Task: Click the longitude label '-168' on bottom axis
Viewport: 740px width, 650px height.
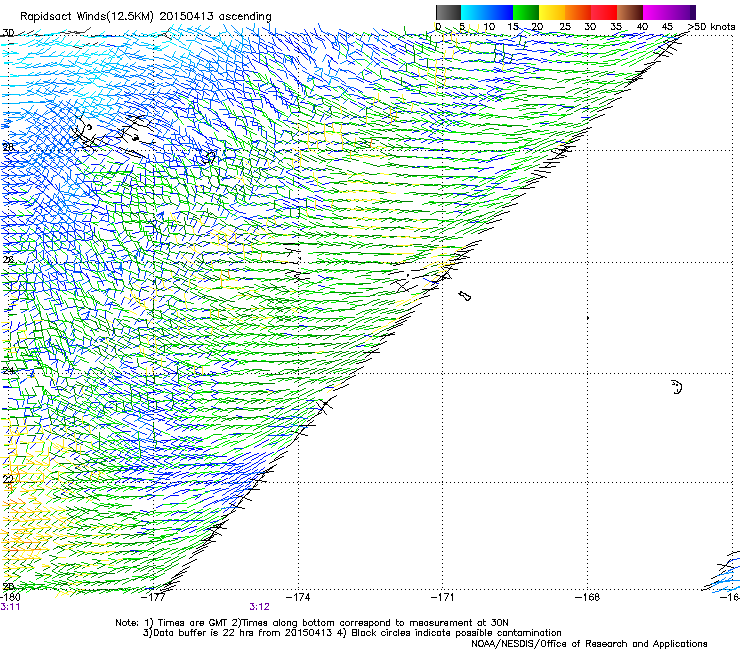Action: [x=588, y=597]
